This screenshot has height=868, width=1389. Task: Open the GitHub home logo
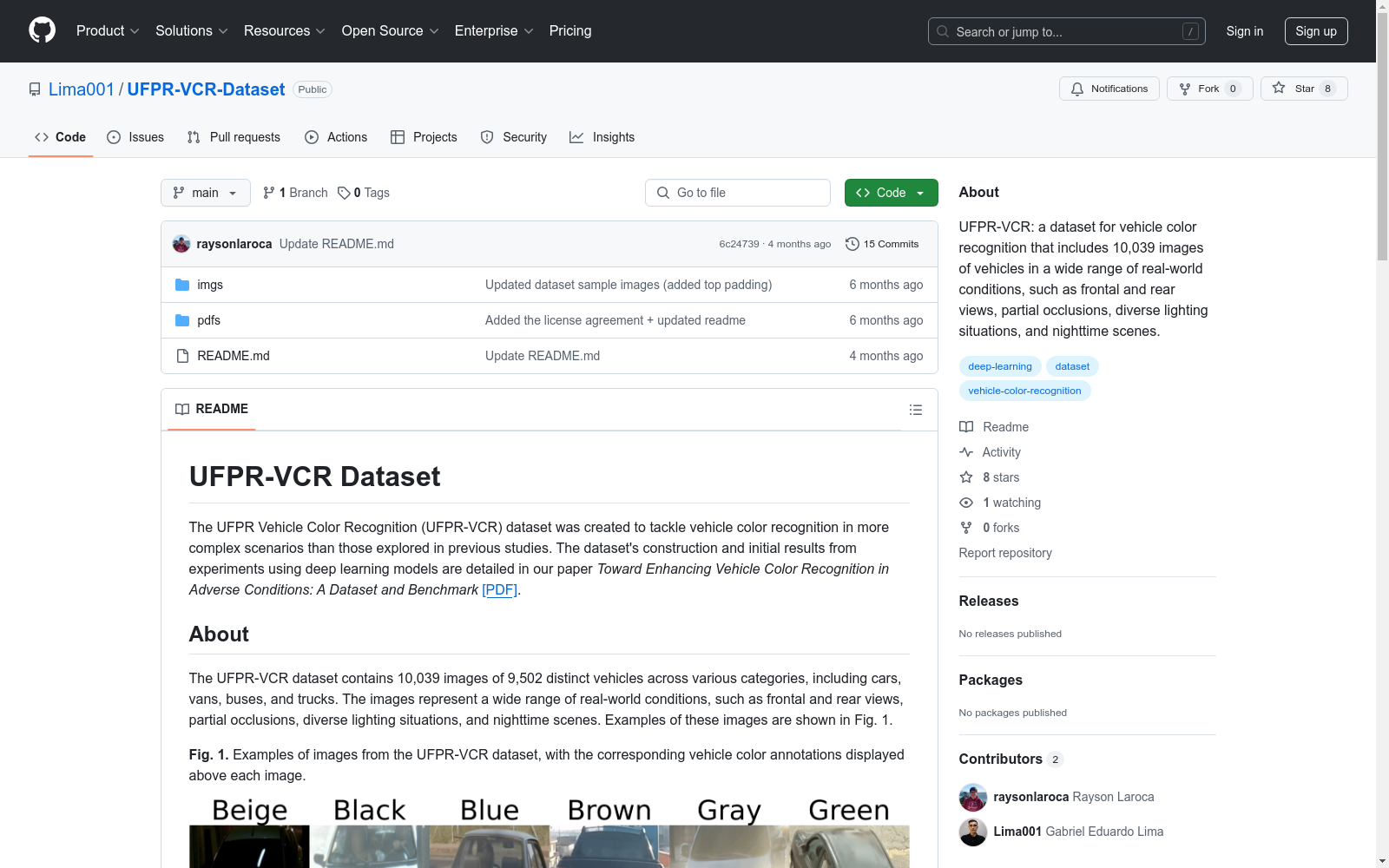(42, 30)
